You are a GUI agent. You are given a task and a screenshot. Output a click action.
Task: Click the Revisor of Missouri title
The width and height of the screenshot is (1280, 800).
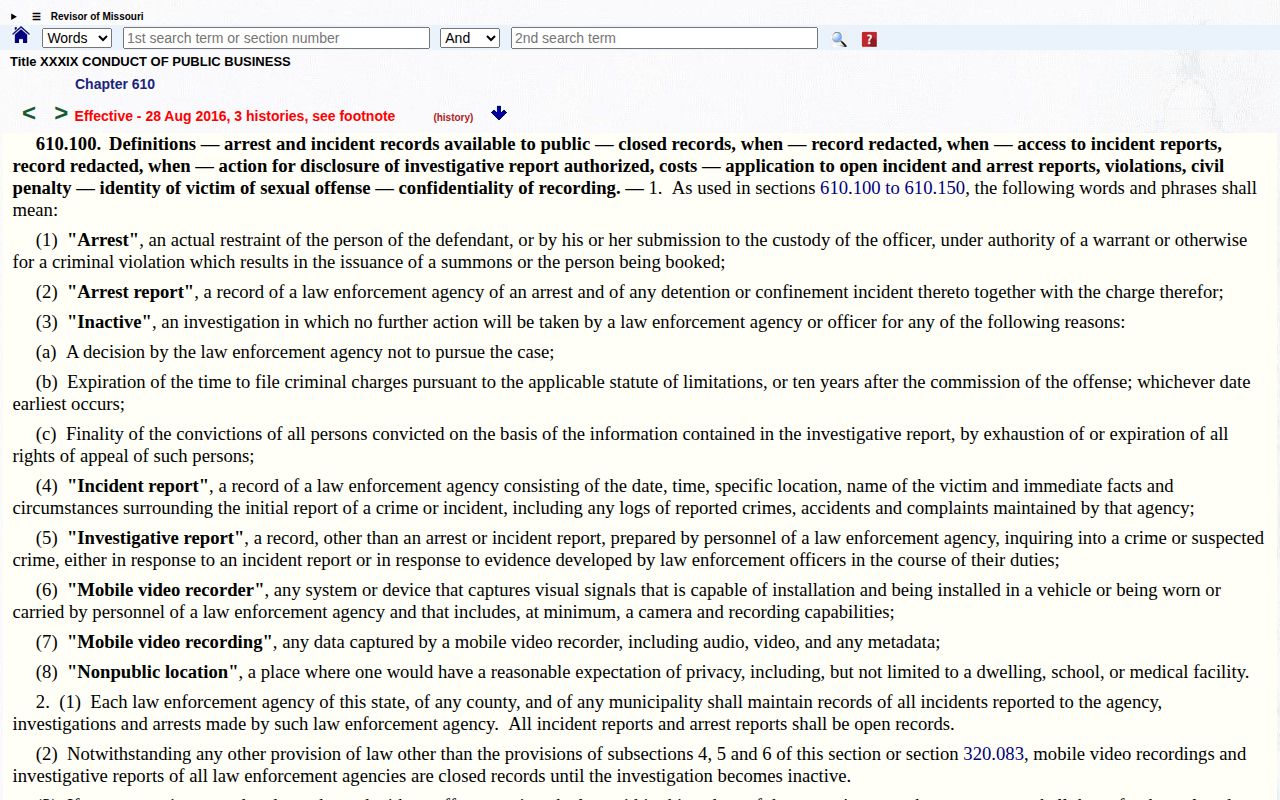(x=97, y=16)
